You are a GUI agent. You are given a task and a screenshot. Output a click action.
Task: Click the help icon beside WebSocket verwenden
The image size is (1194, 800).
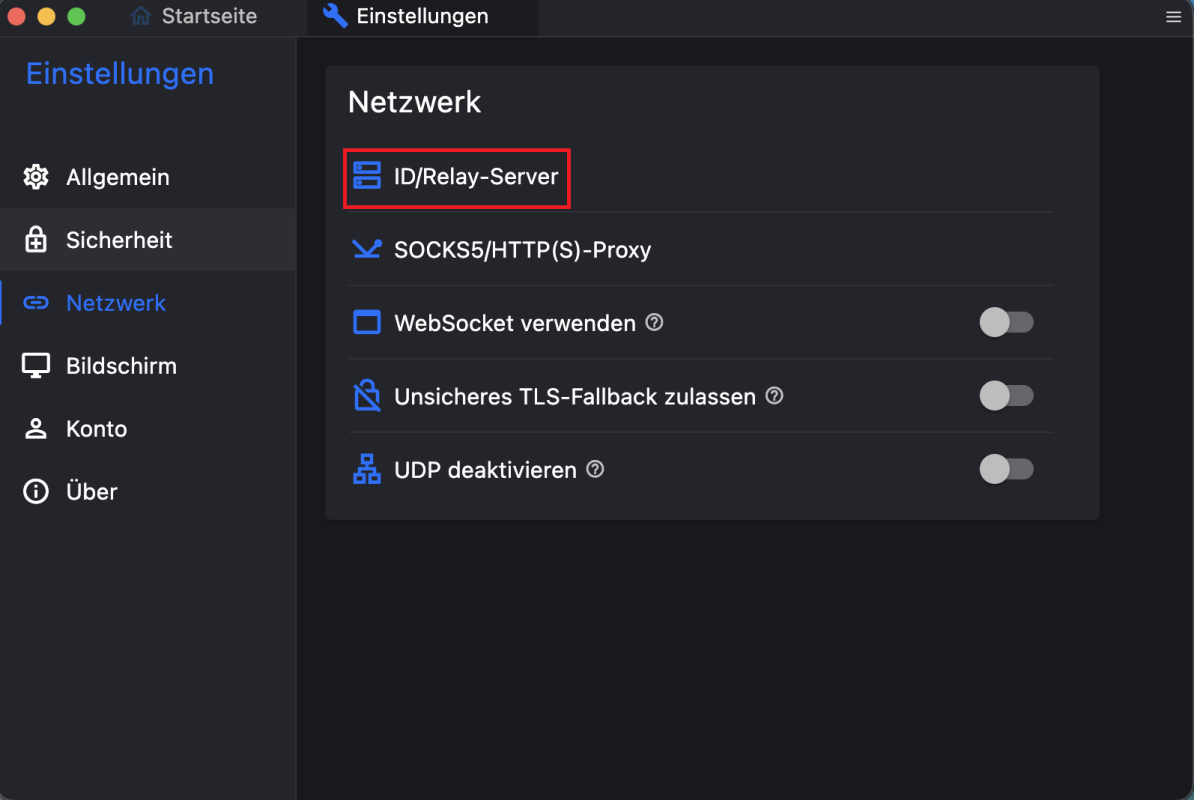coord(654,322)
